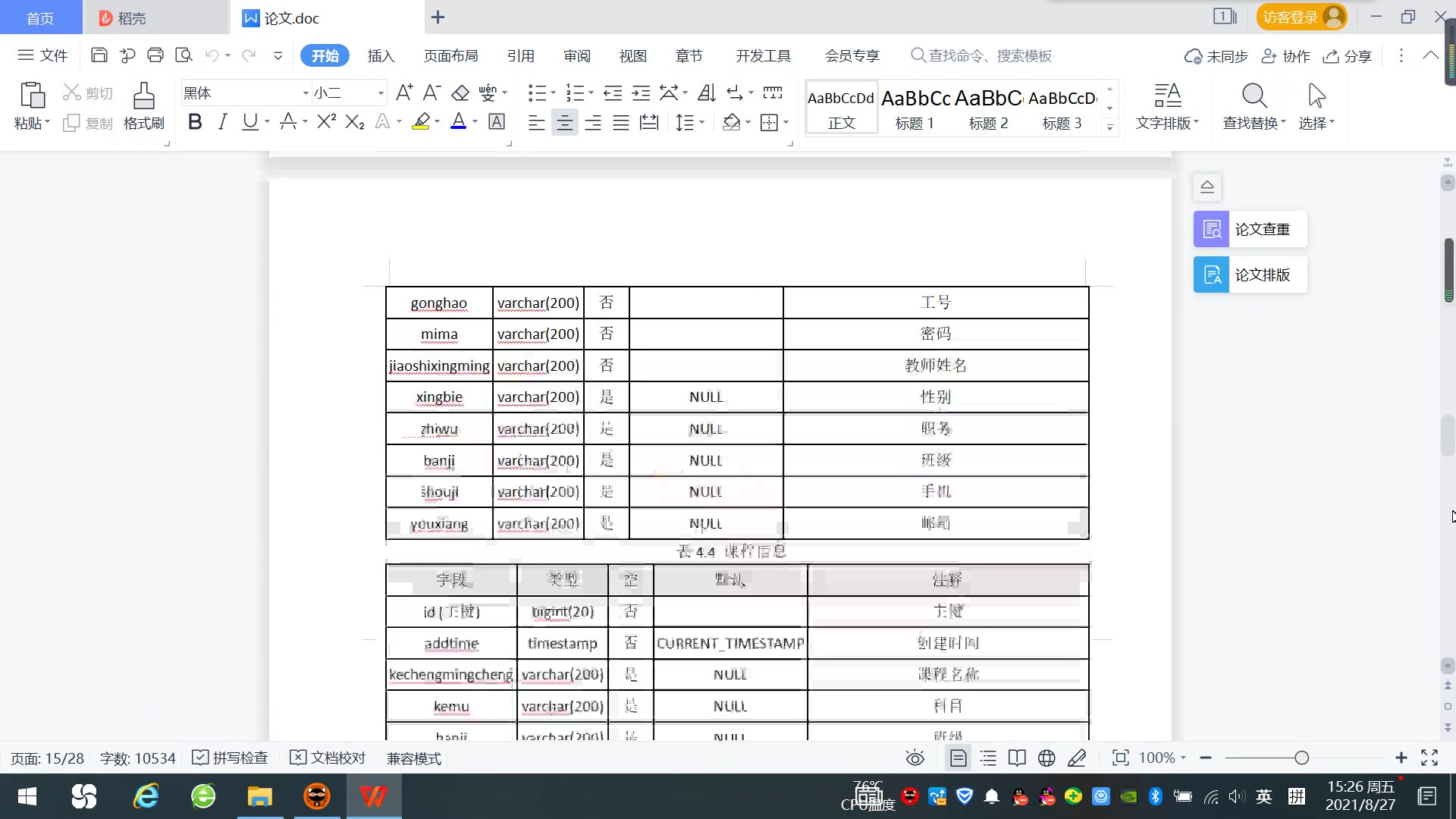Switch to the 引用 tab
Image resolution: width=1456 pixels, height=819 pixels.
point(520,55)
